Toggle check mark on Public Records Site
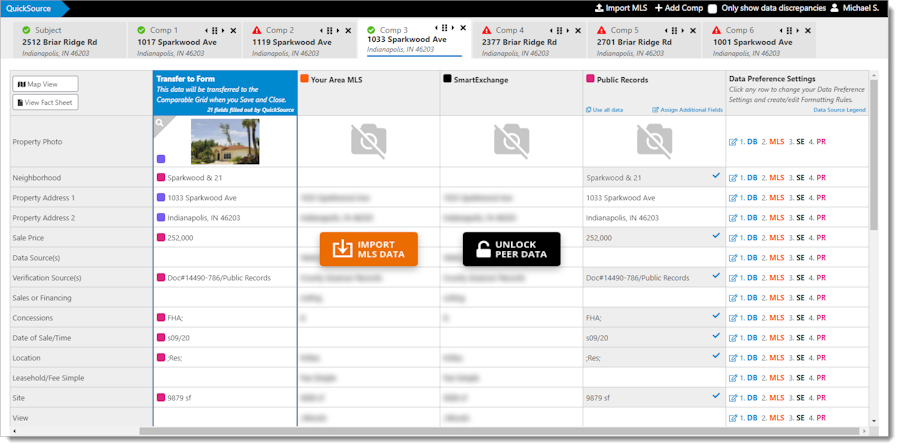Image resolution: width=900 pixels, height=448 pixels. [716, 395]
